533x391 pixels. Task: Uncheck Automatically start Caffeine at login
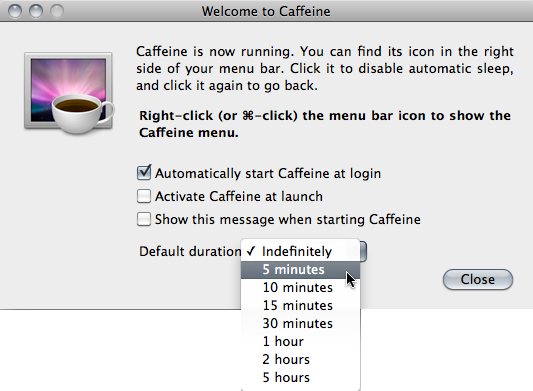pyautogui.click(x=144, y=173)
